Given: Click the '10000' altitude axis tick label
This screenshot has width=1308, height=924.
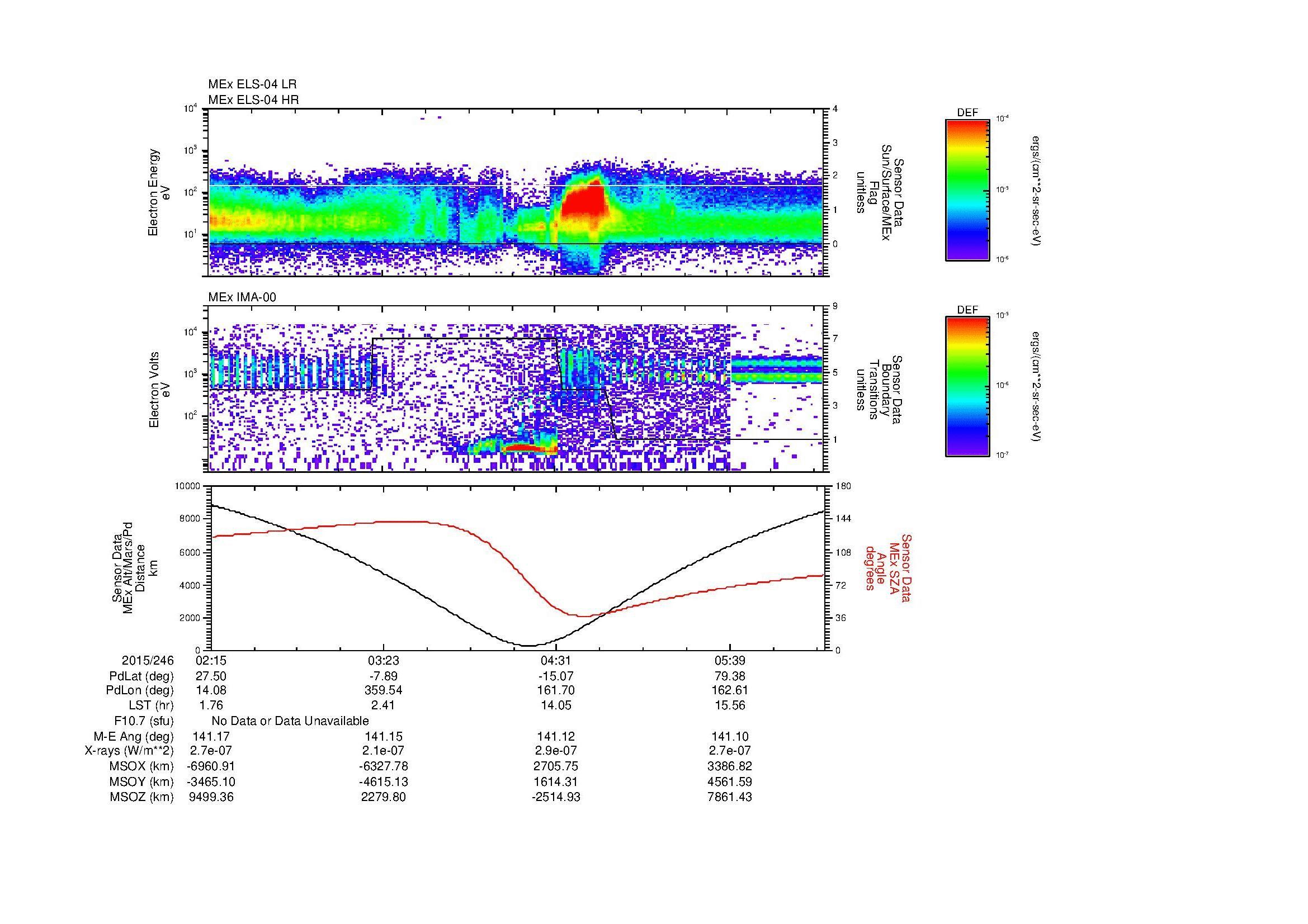Looking at the screenshot, I should coord(188,486).
